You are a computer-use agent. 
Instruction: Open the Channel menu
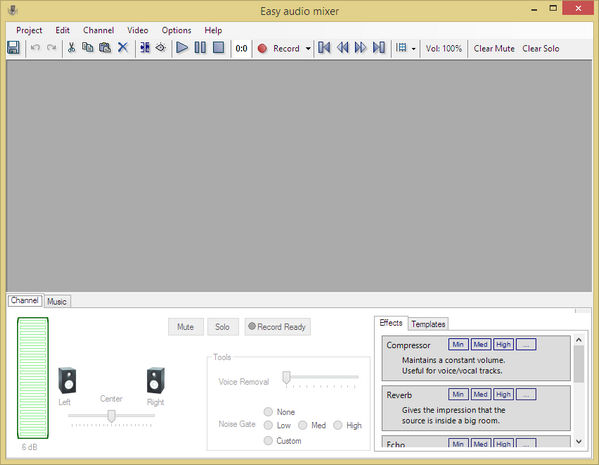tap(99, 30)
